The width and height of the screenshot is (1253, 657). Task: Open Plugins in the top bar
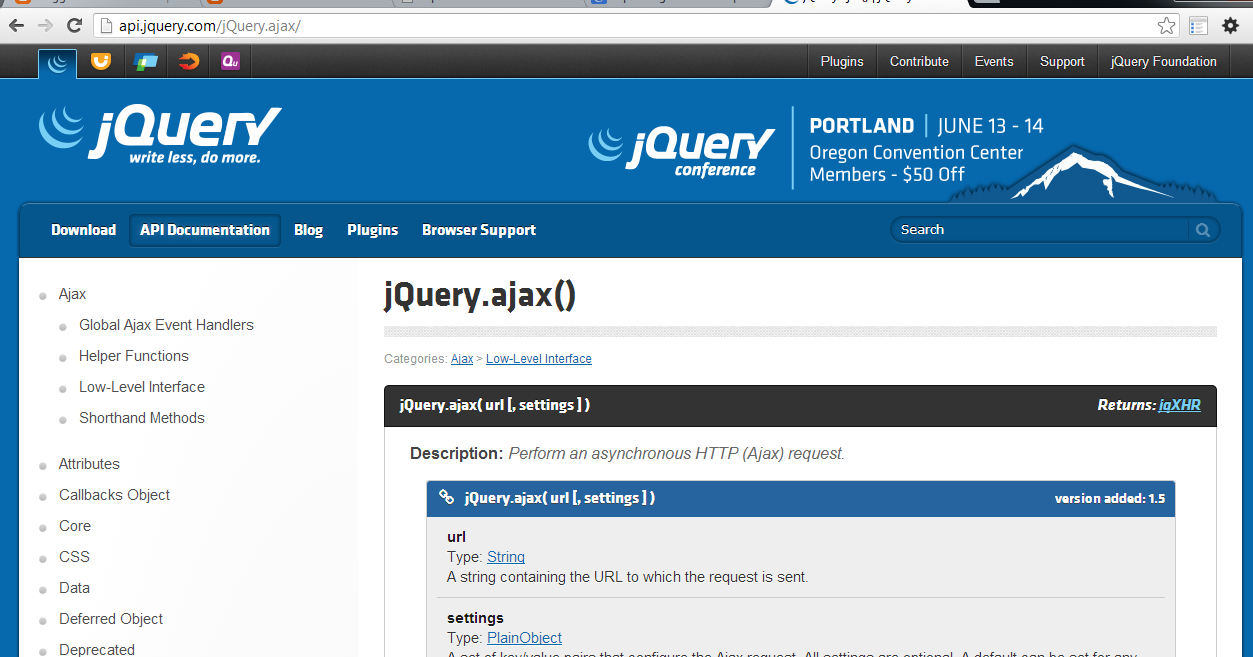842,62
